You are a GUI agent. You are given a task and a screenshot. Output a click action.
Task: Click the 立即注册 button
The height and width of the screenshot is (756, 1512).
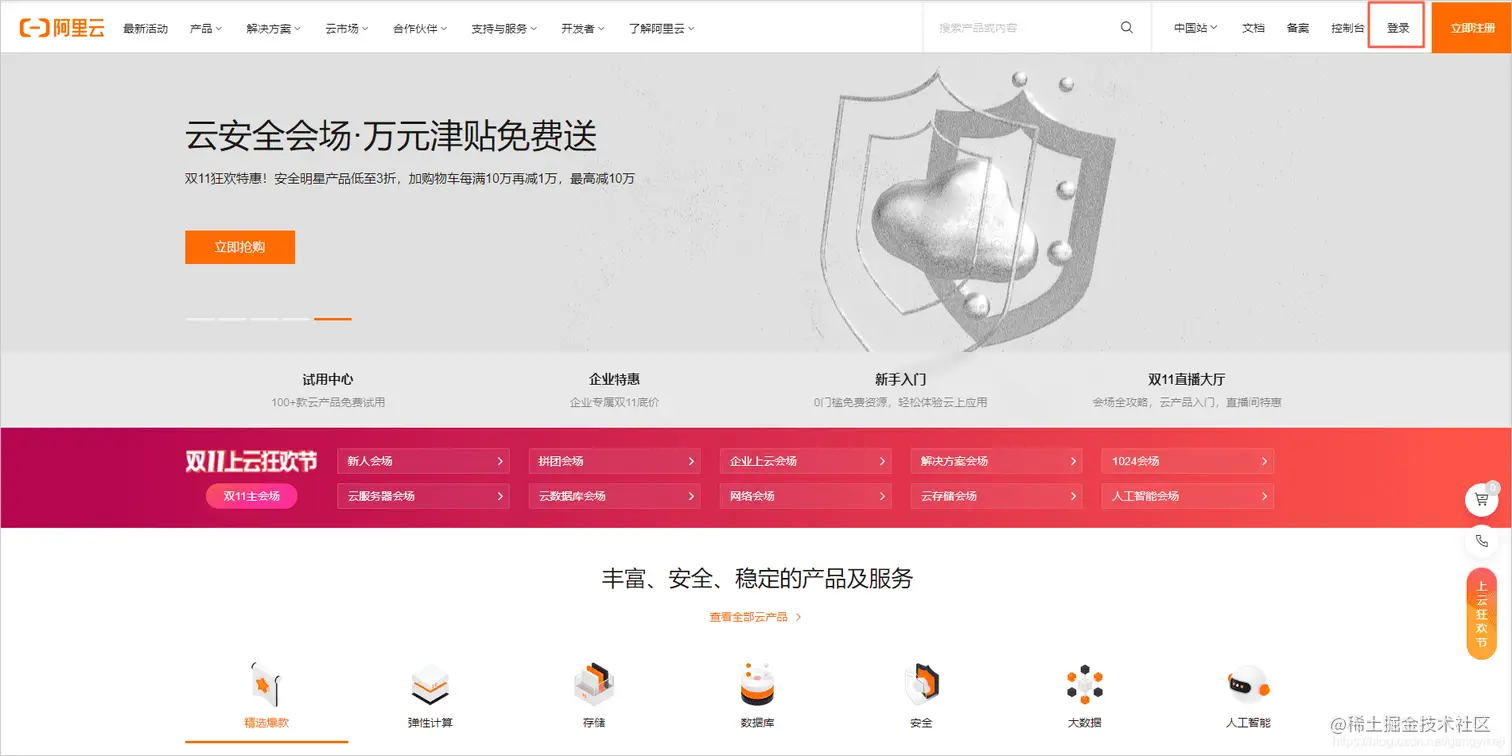tap(1470, 27)
